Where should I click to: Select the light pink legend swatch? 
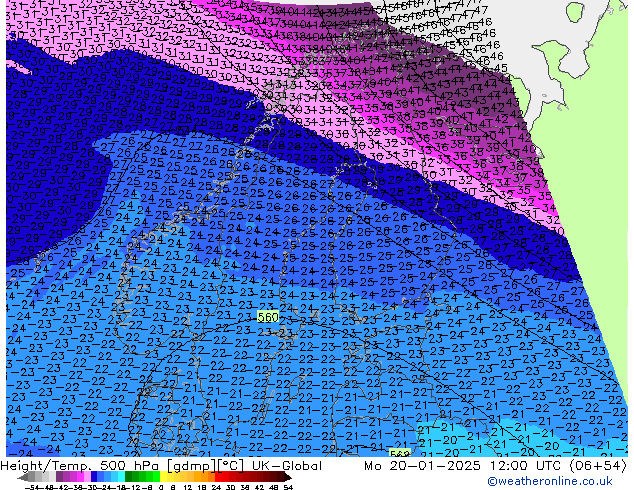tap(87, 477)
